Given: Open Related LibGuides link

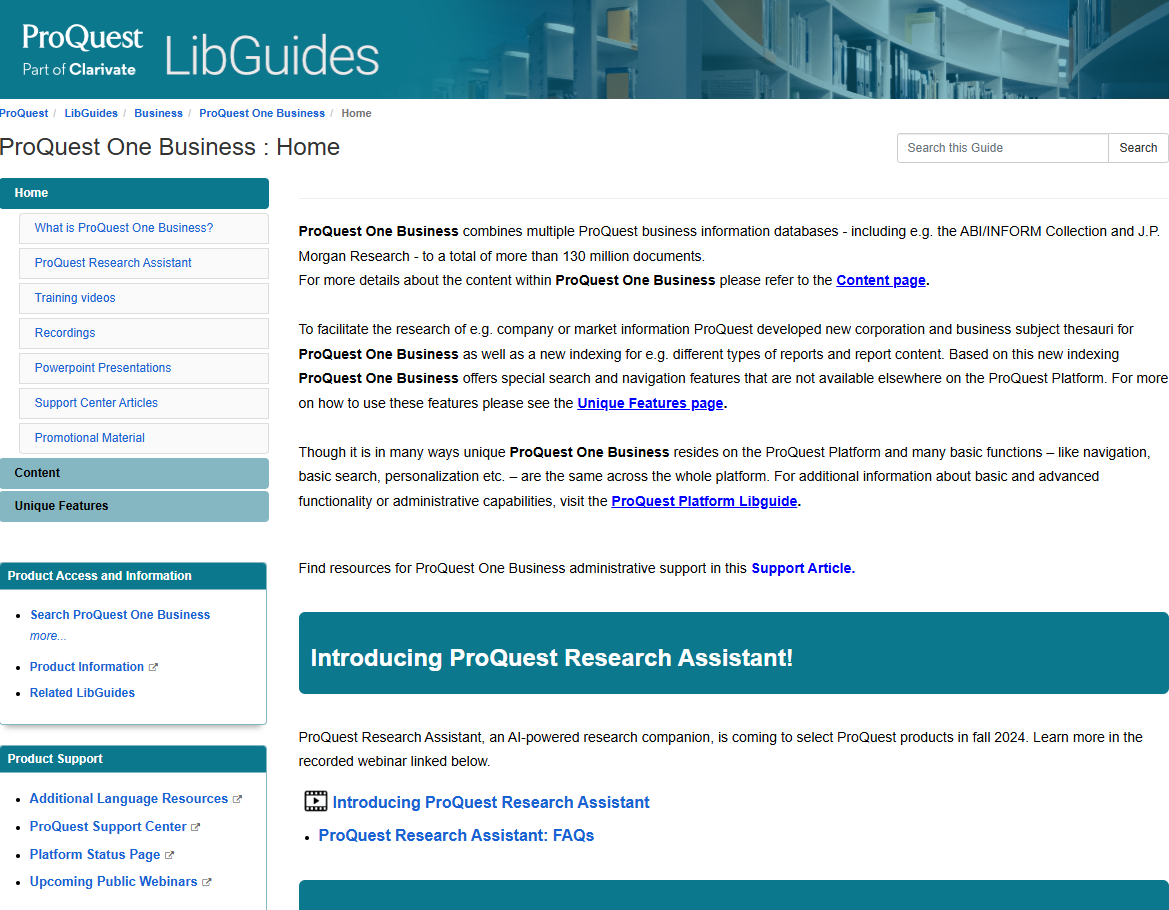Looking at the screenshot, I should [82, 693].
